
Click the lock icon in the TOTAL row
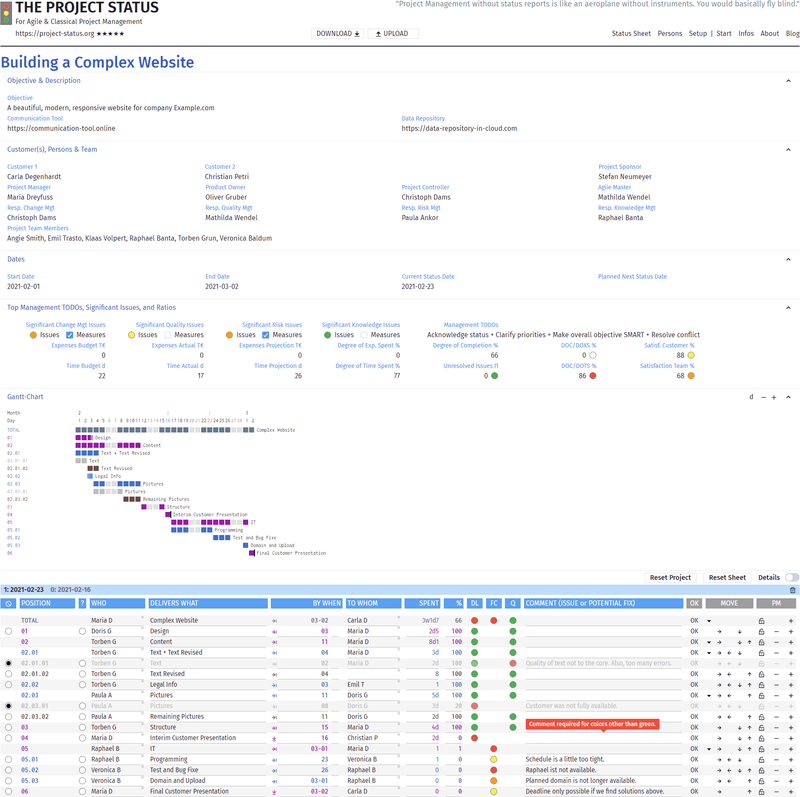click(761, 620)
